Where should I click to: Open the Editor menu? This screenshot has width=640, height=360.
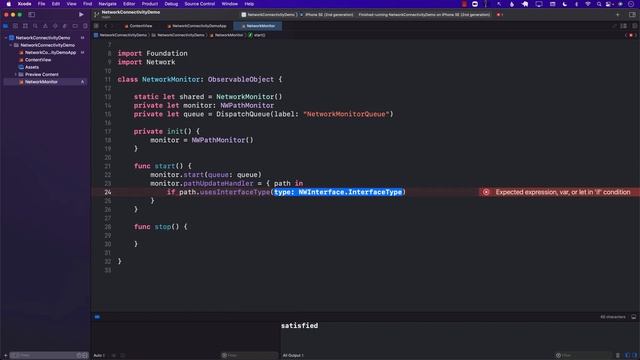pos(129,4)
